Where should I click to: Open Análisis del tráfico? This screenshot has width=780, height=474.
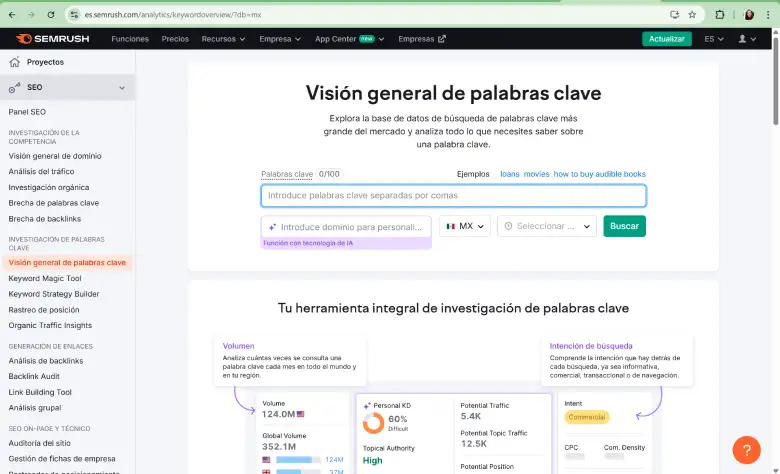[x=41, y=171]
